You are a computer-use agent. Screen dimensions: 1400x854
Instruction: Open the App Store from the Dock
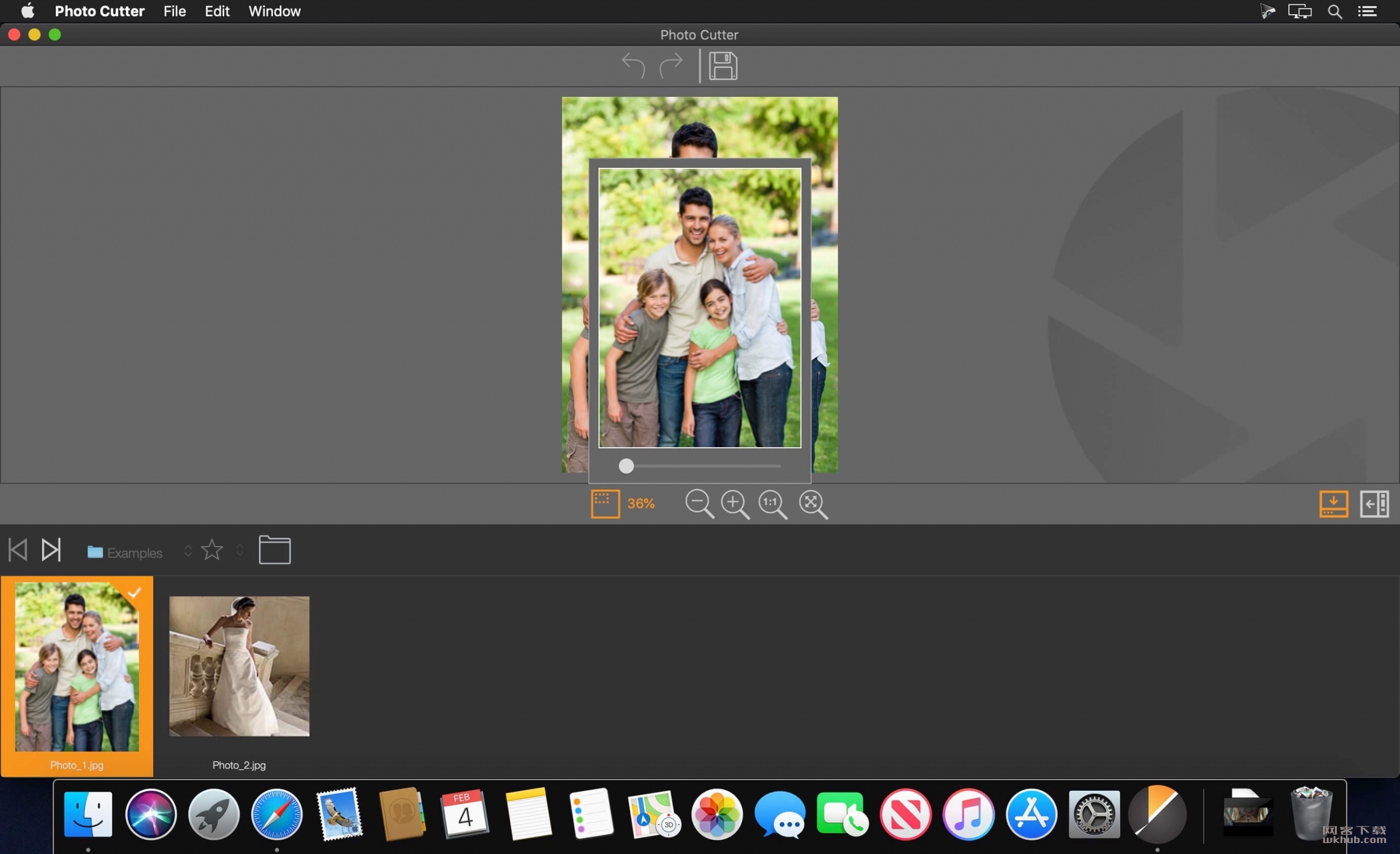coord(1031,814)
